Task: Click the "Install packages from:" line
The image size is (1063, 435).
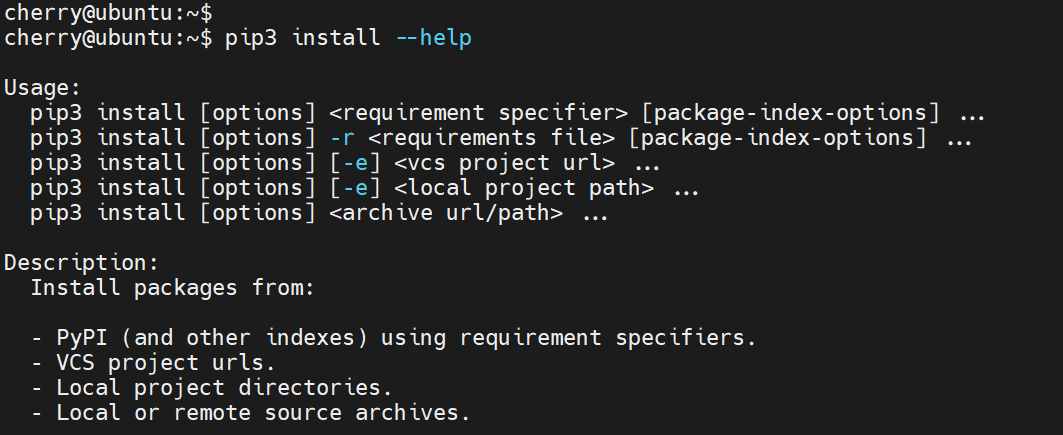Action: point(173,288)
